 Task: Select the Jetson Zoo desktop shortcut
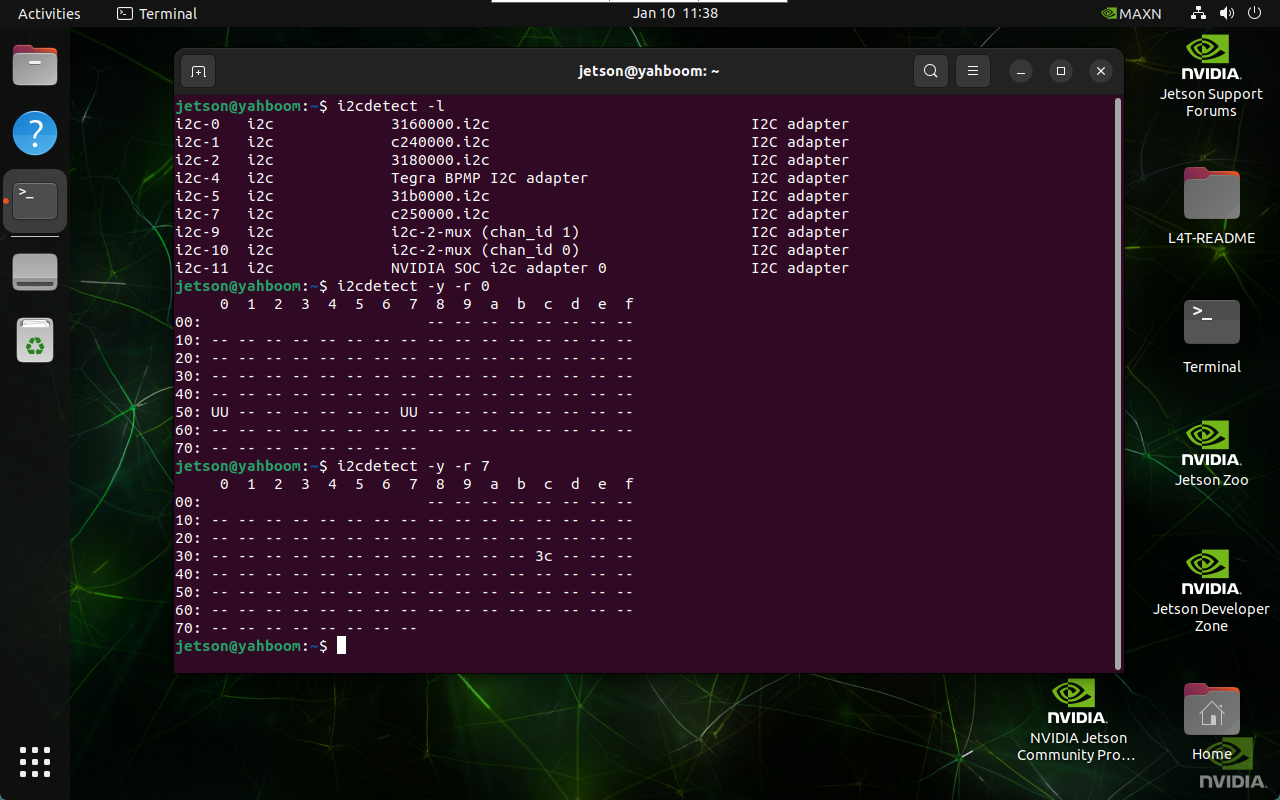(x=1211, y=453)
